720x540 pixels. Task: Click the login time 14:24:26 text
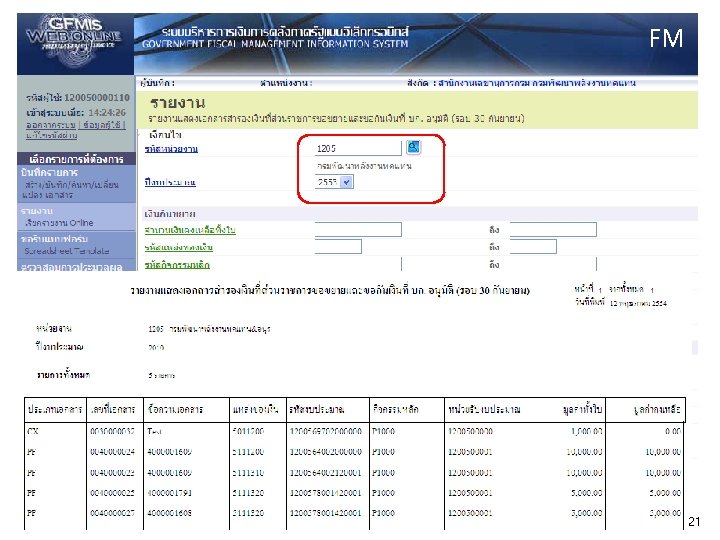tap(107, 112)
